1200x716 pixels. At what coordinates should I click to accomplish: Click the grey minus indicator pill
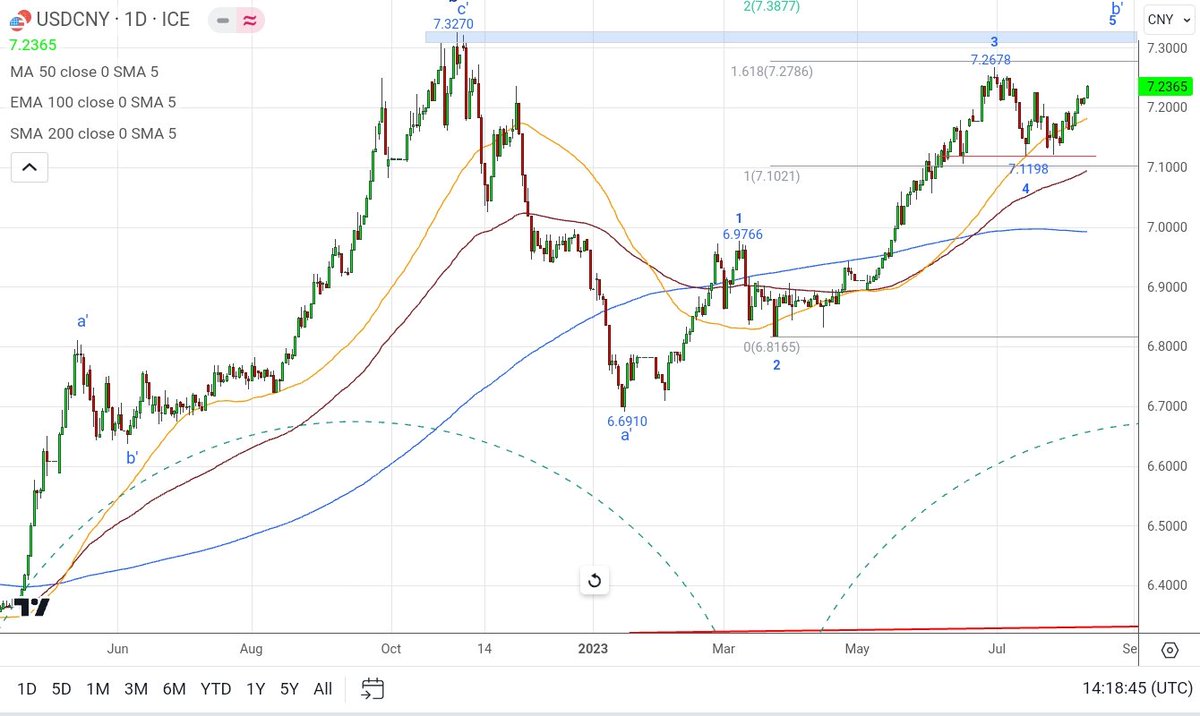222,19
